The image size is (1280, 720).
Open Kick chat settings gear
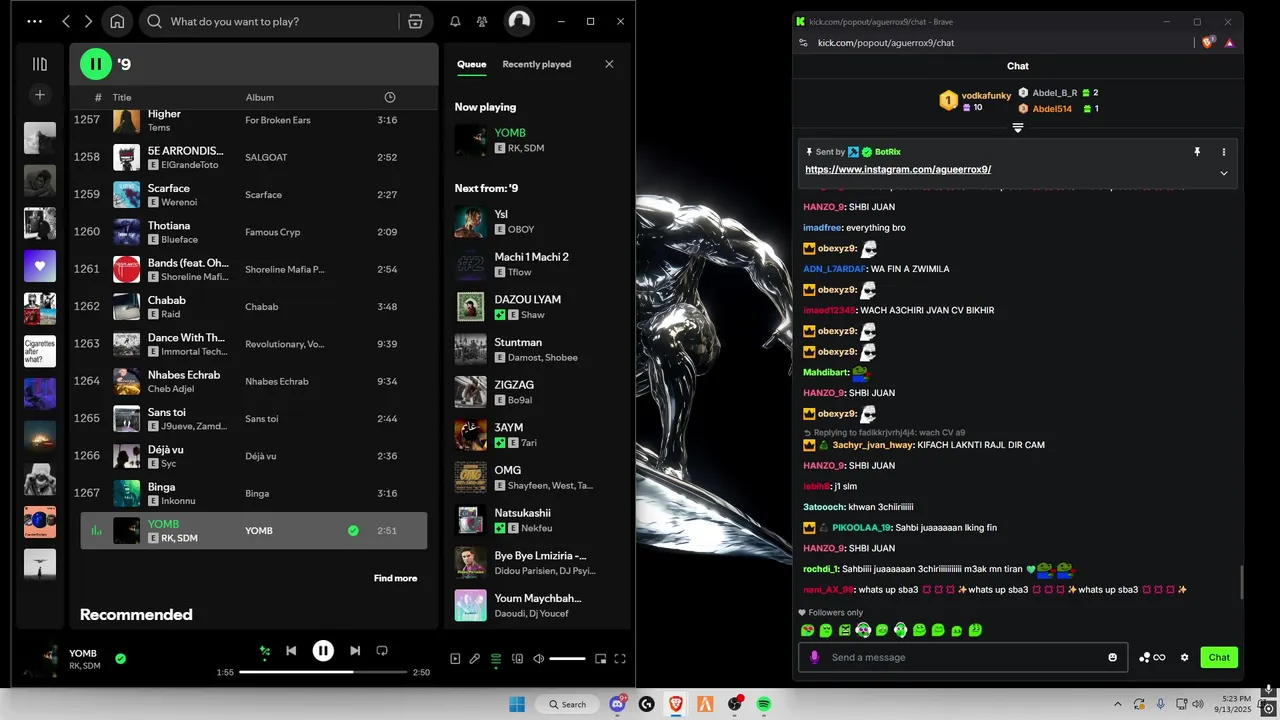coord(1185,657)
